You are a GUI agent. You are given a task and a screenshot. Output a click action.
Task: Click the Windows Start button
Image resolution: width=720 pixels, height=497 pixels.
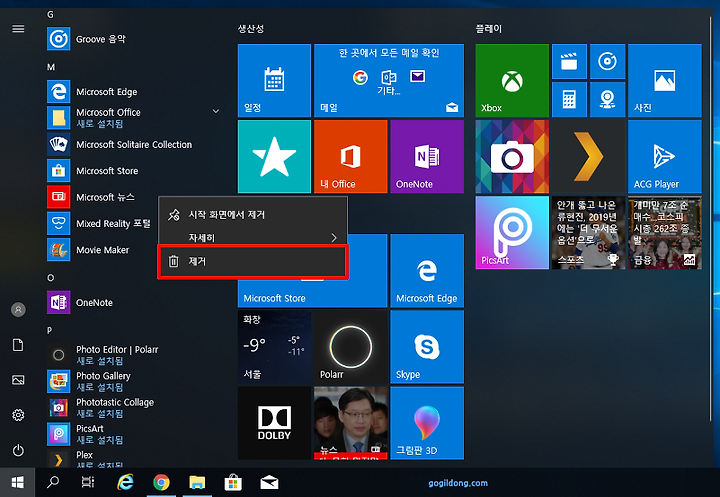coord(17,482)
